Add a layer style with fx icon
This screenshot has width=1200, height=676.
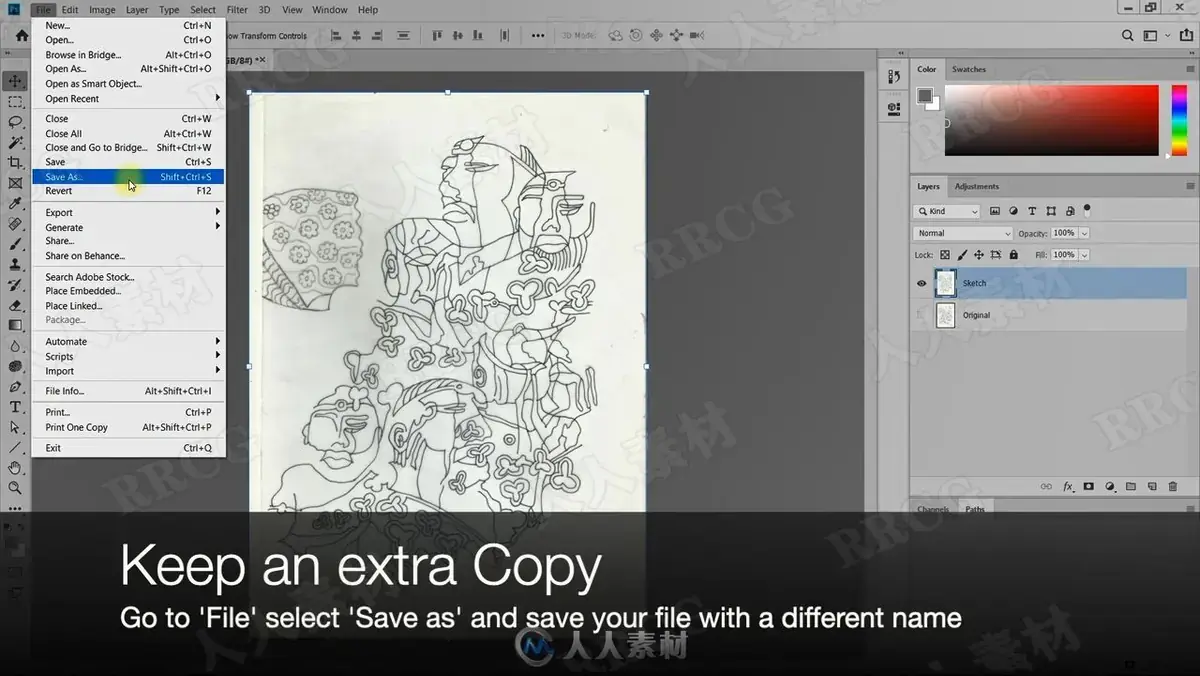pyautogui.click(x=1068, y=487)
